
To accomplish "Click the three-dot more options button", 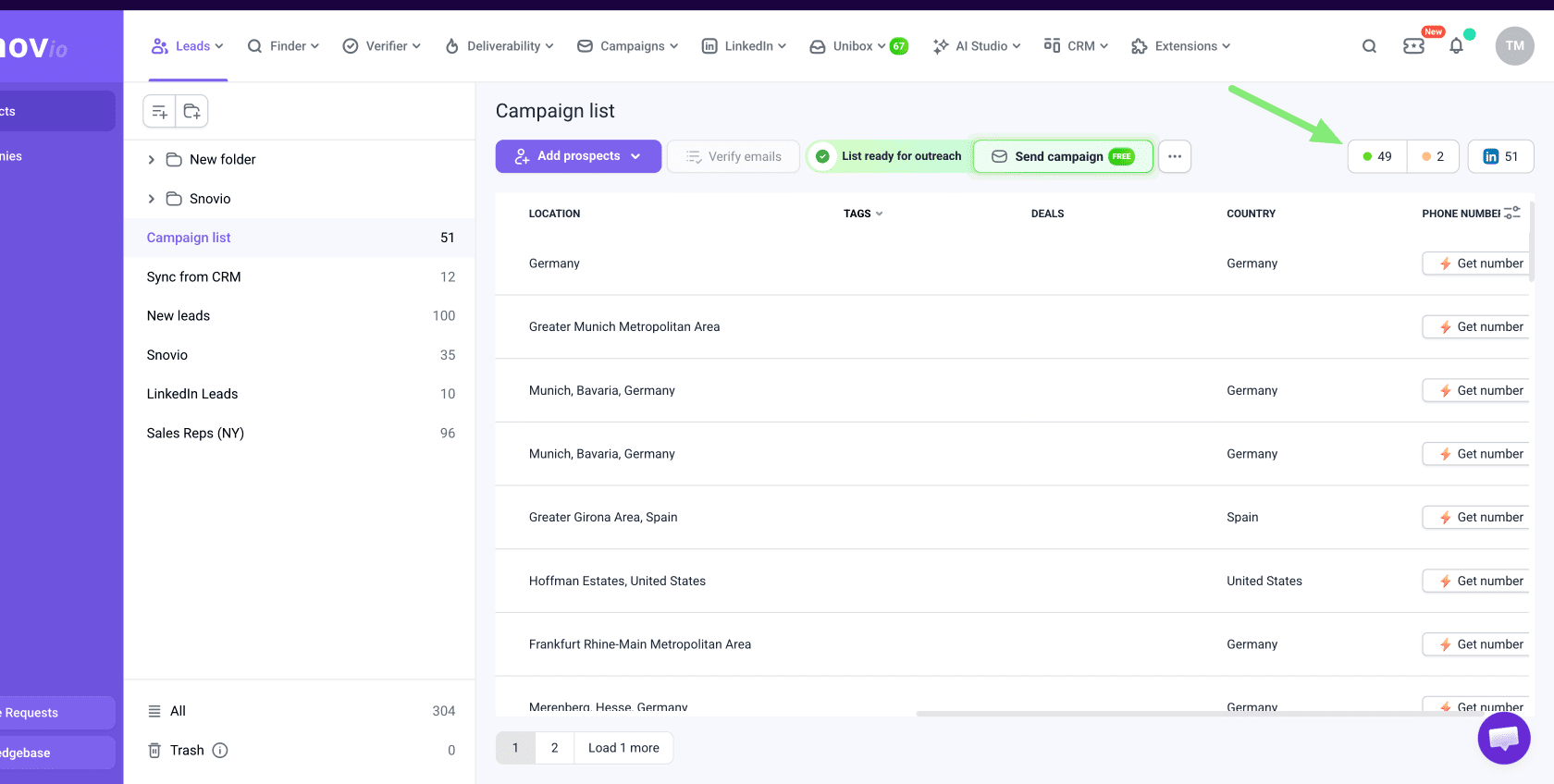I will click(x=1175, y=156).
